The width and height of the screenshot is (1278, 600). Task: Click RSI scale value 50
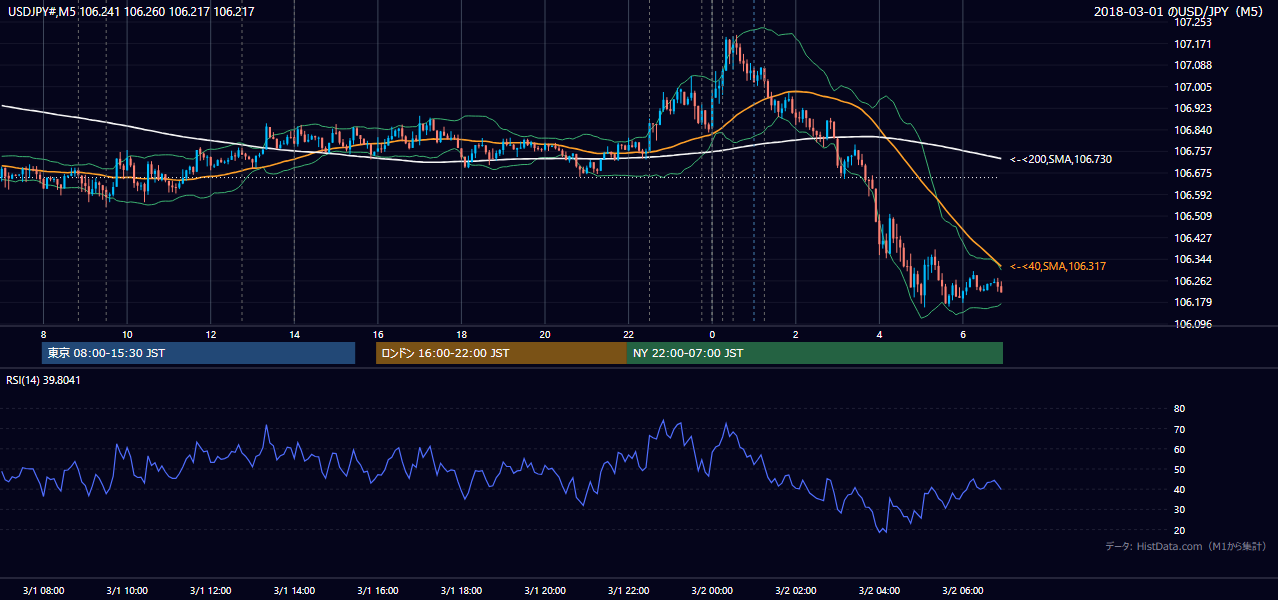point(1179,469)
